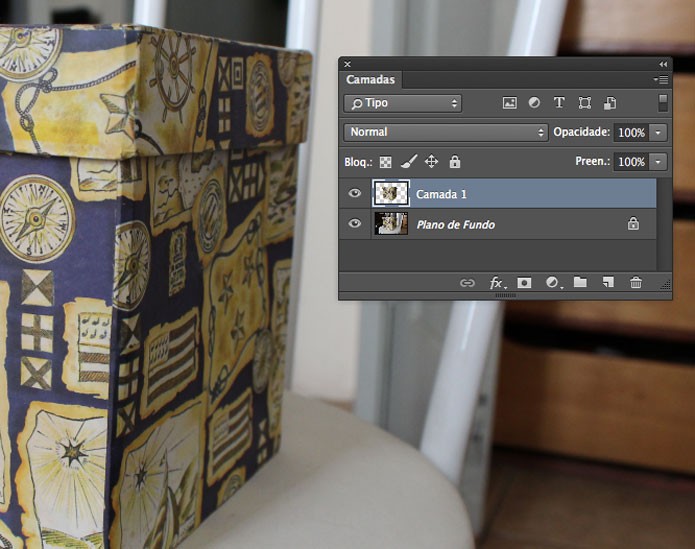This screenshot has width=695, height=549.
Task: Open the Preen. fill slider arrow
Action: tap(658, 162)
